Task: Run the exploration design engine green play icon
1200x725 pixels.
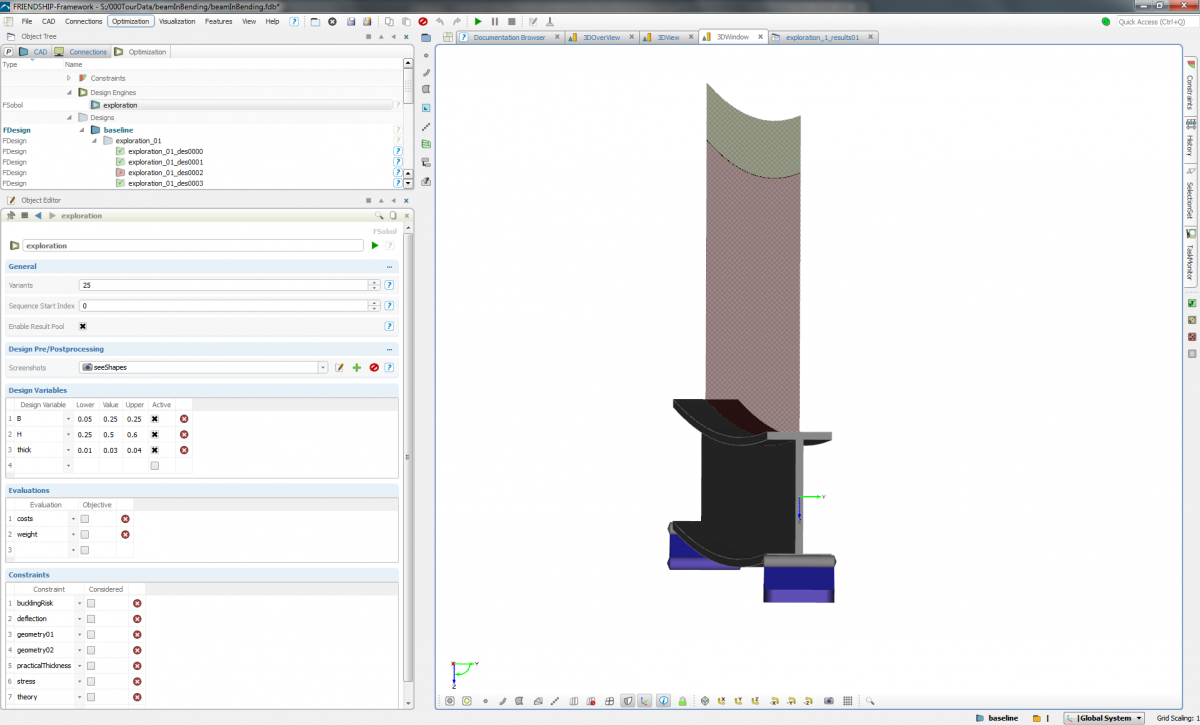Action: pyautogui.click(x=375, y=245)
